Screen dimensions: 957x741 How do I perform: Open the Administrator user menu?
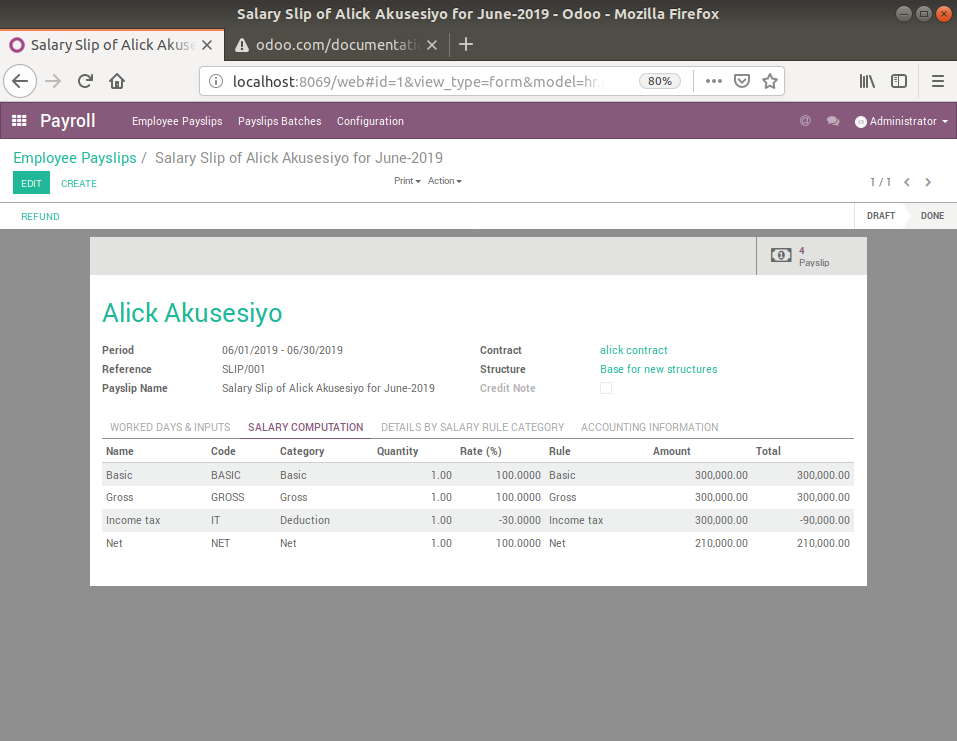[901, 121]
